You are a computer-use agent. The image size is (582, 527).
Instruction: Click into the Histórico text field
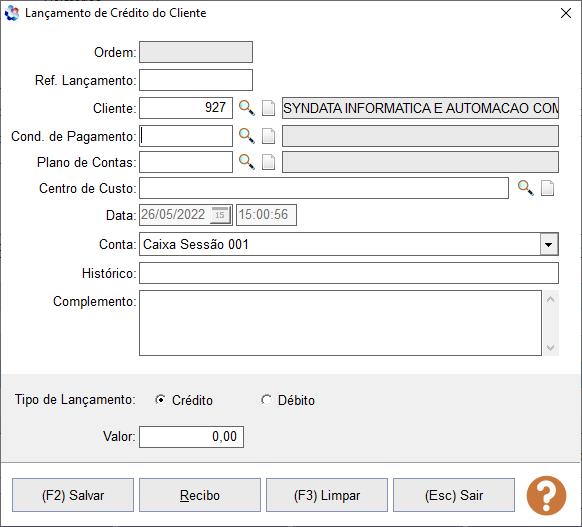pyautogui.click(x=349, y=273)
